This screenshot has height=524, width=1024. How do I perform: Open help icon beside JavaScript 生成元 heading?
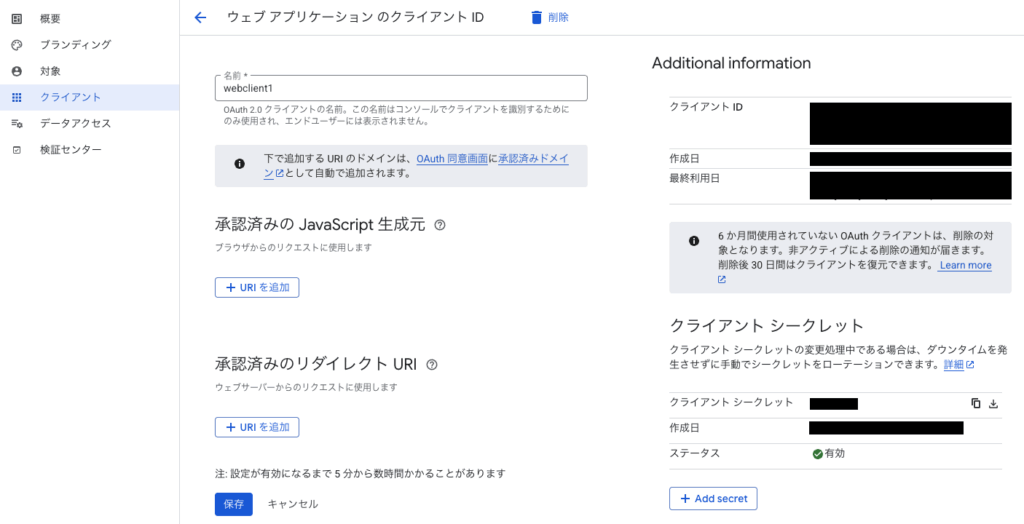(x=440, y=225)
